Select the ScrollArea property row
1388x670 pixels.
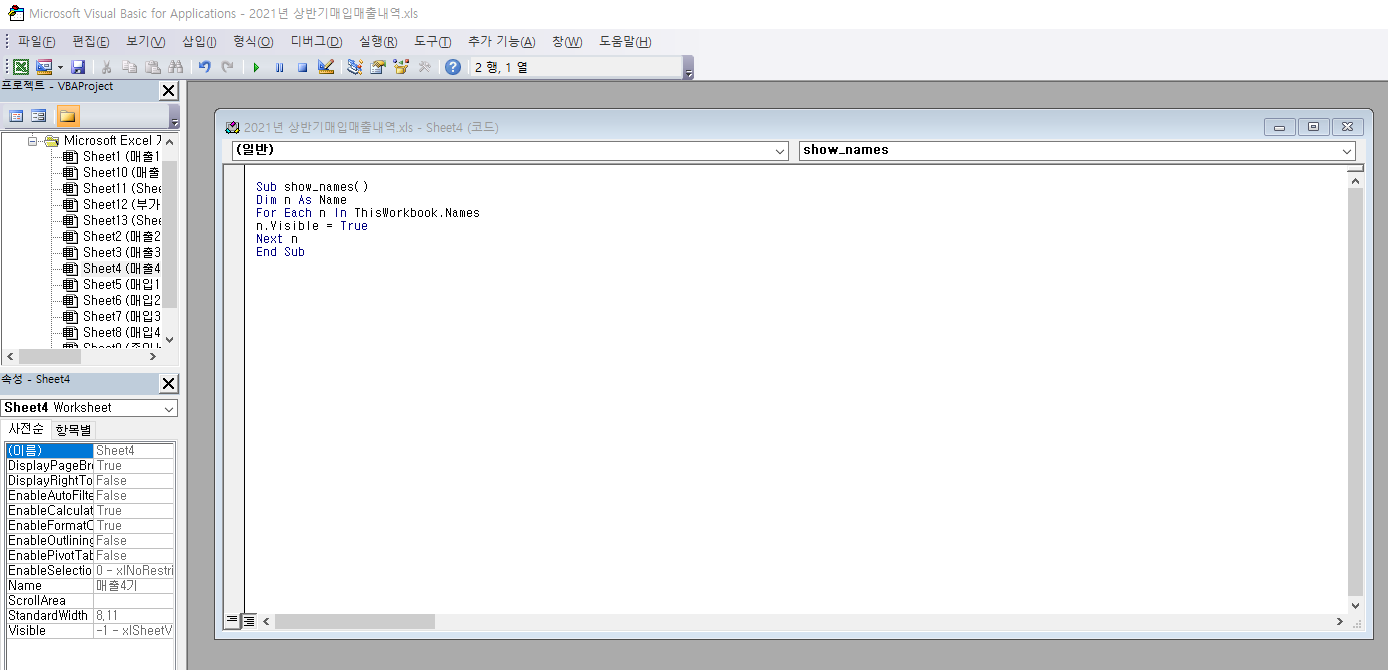(x=90, y=600)
